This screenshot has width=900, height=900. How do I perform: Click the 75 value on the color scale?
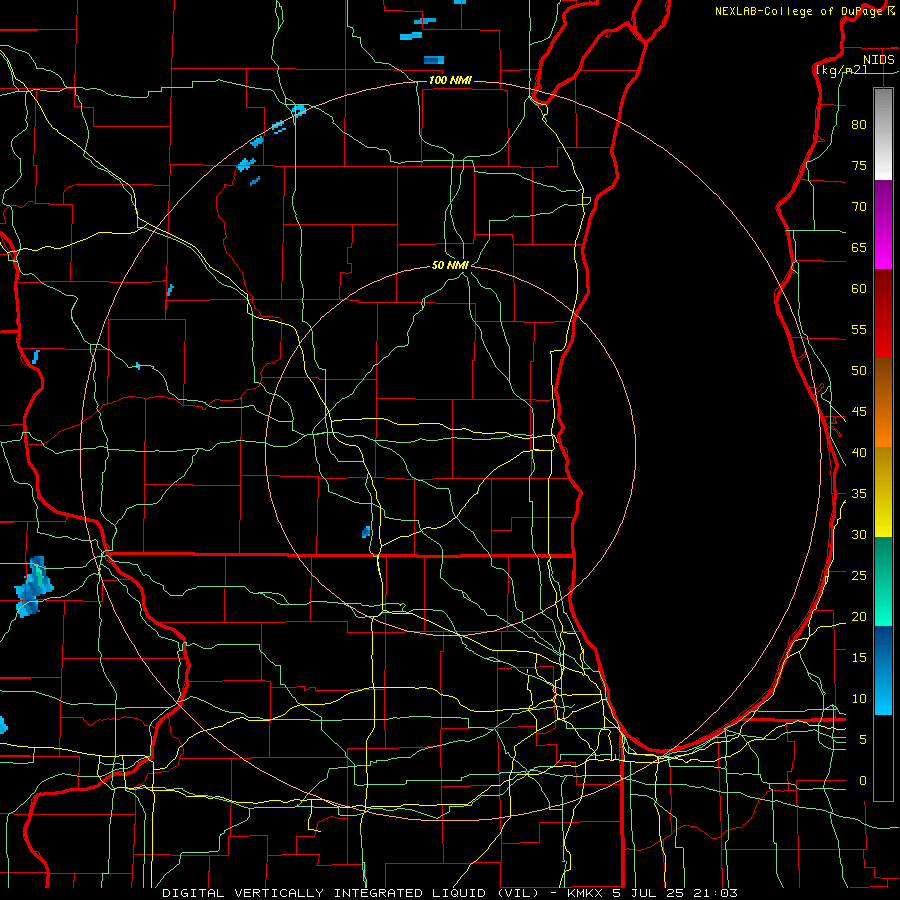pos(859,165)
